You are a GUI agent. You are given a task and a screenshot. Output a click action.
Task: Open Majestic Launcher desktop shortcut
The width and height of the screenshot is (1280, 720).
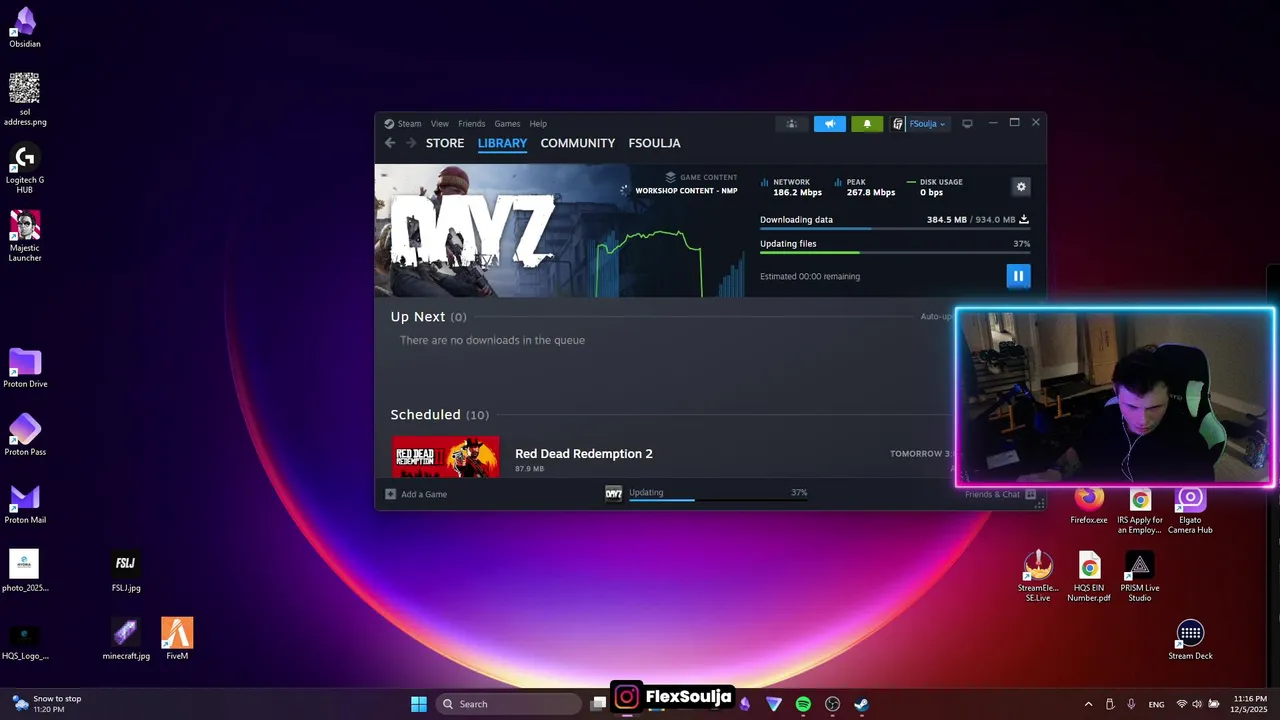click(25, 237)
